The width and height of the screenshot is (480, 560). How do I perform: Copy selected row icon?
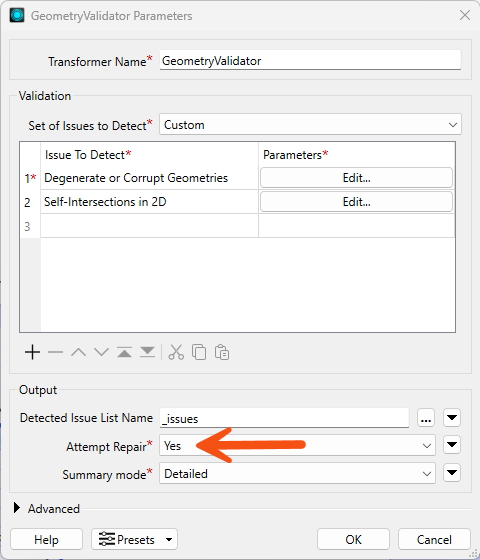coord(199,352)
